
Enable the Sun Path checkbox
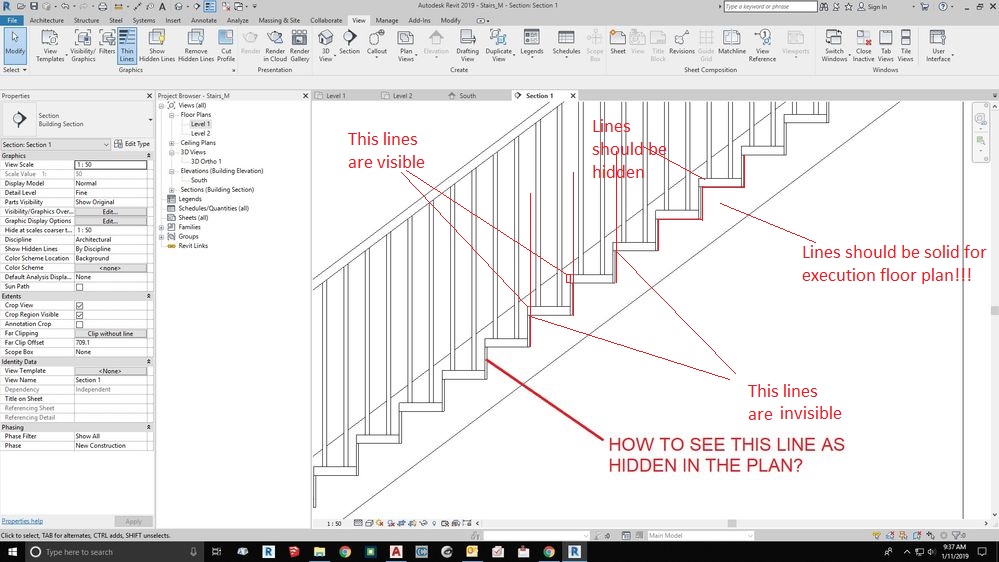(x=80, y=287)
